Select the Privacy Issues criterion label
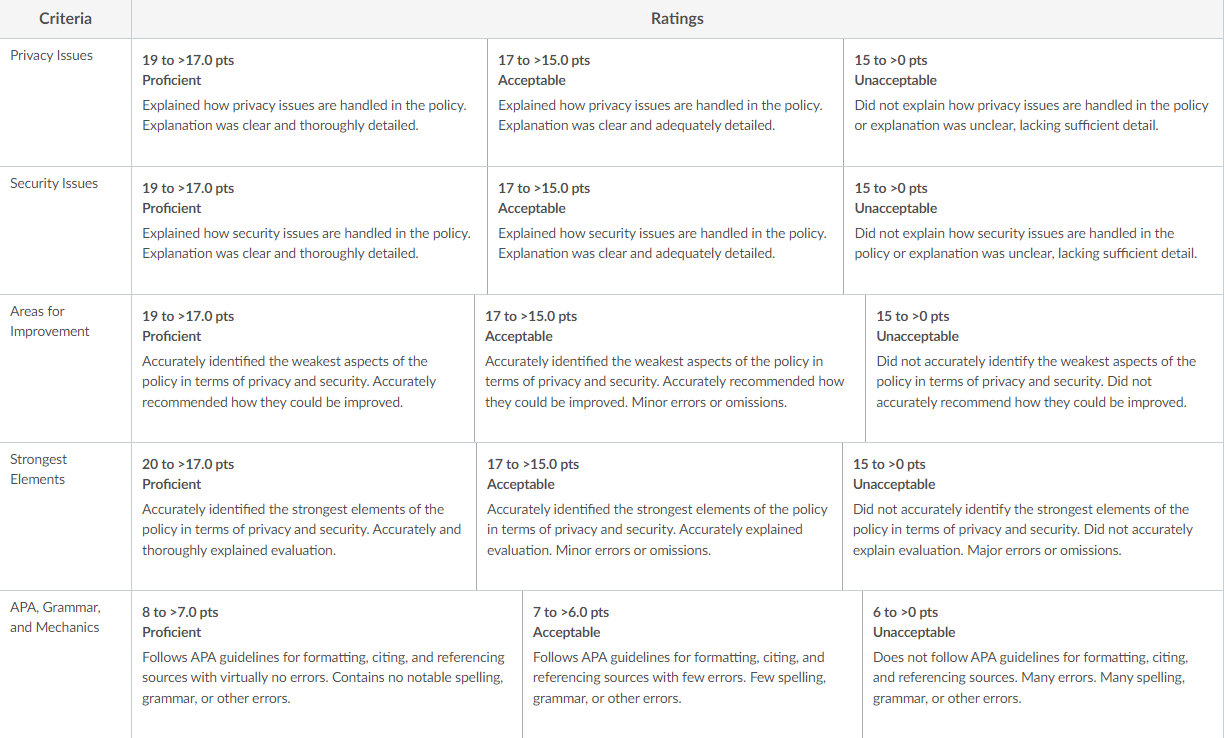Viewport: 1224px width, 738px height. pyautogui.click(x=51, y=56)
